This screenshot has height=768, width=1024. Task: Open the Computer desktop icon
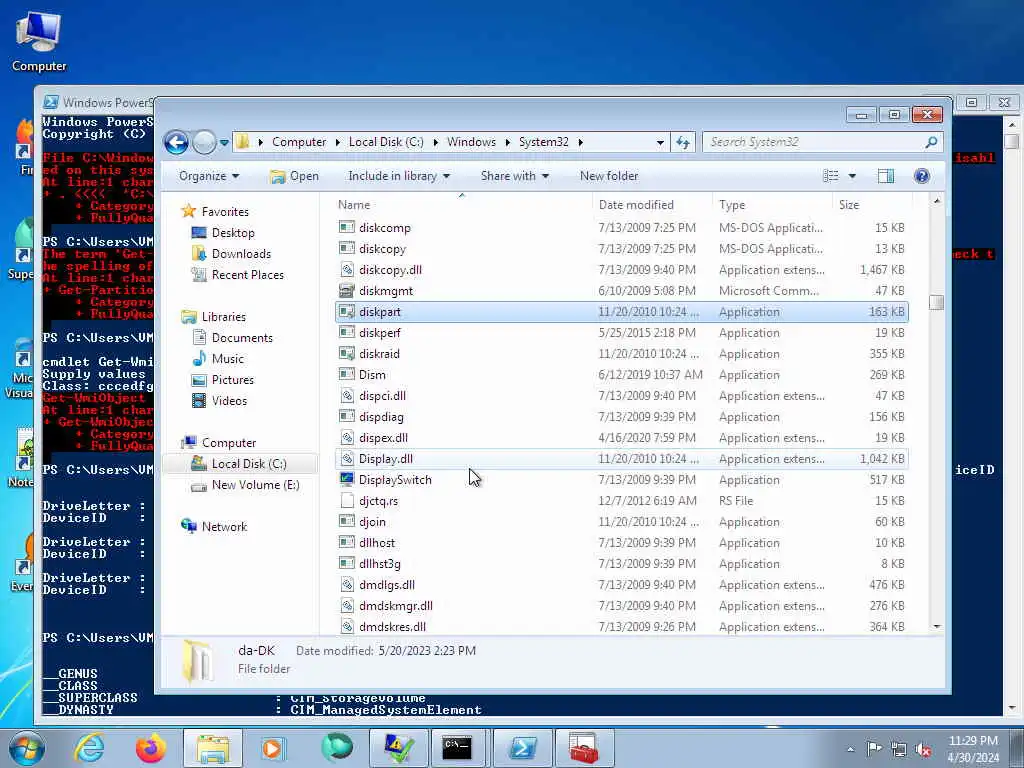tap(39, 42)
